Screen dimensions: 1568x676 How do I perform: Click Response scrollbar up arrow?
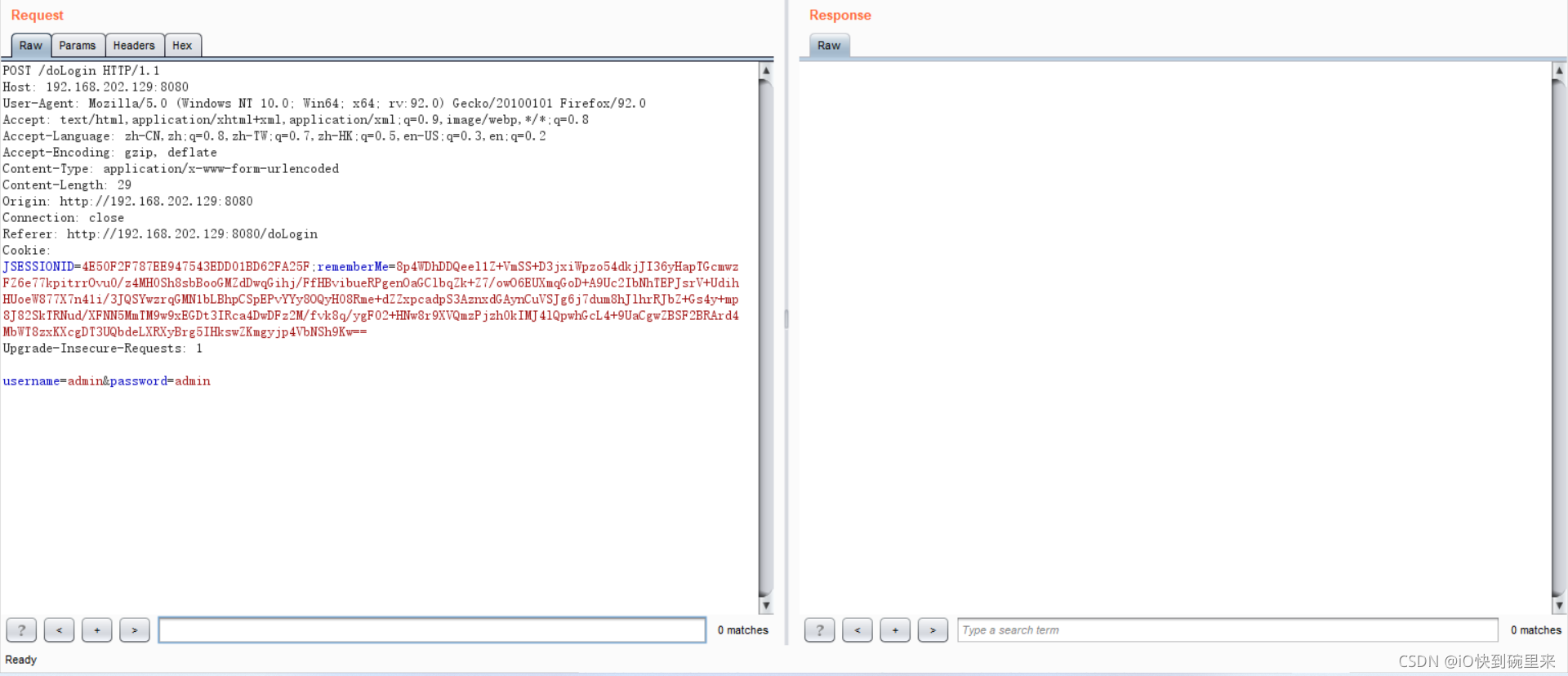1559,70
